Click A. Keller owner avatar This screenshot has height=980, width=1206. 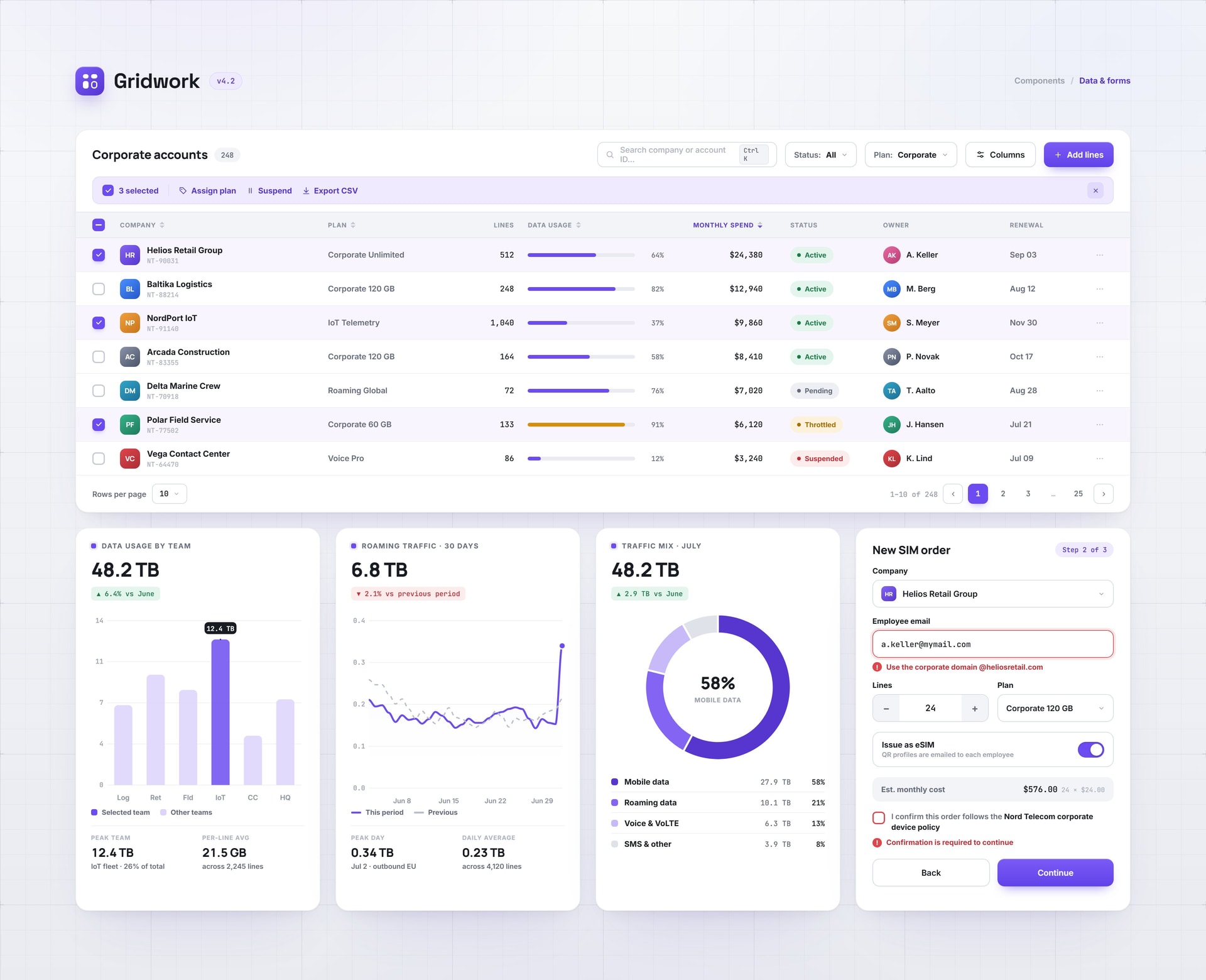[x=891, y=255]
